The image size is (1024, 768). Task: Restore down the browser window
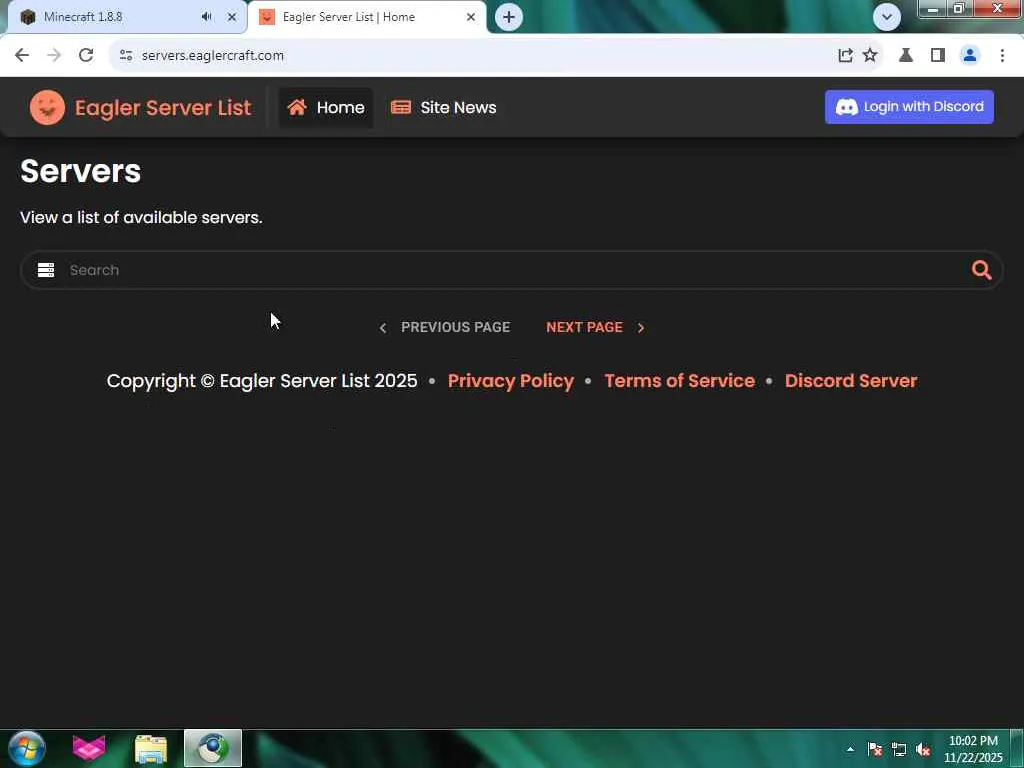959,8
